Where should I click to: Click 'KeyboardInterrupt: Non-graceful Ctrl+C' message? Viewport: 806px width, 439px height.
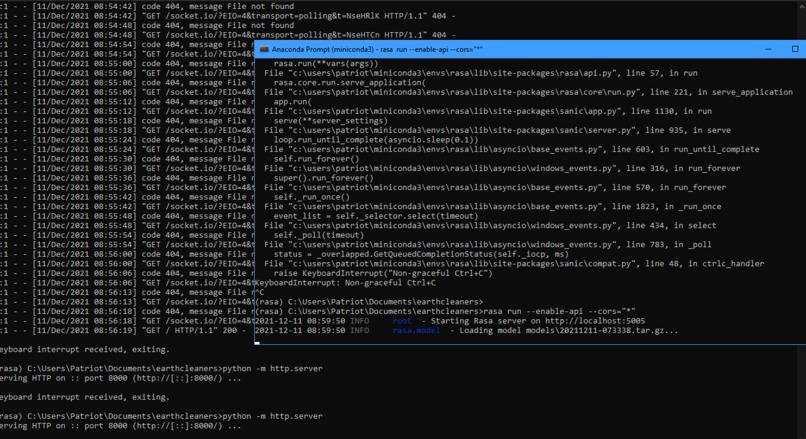(345, 282)
